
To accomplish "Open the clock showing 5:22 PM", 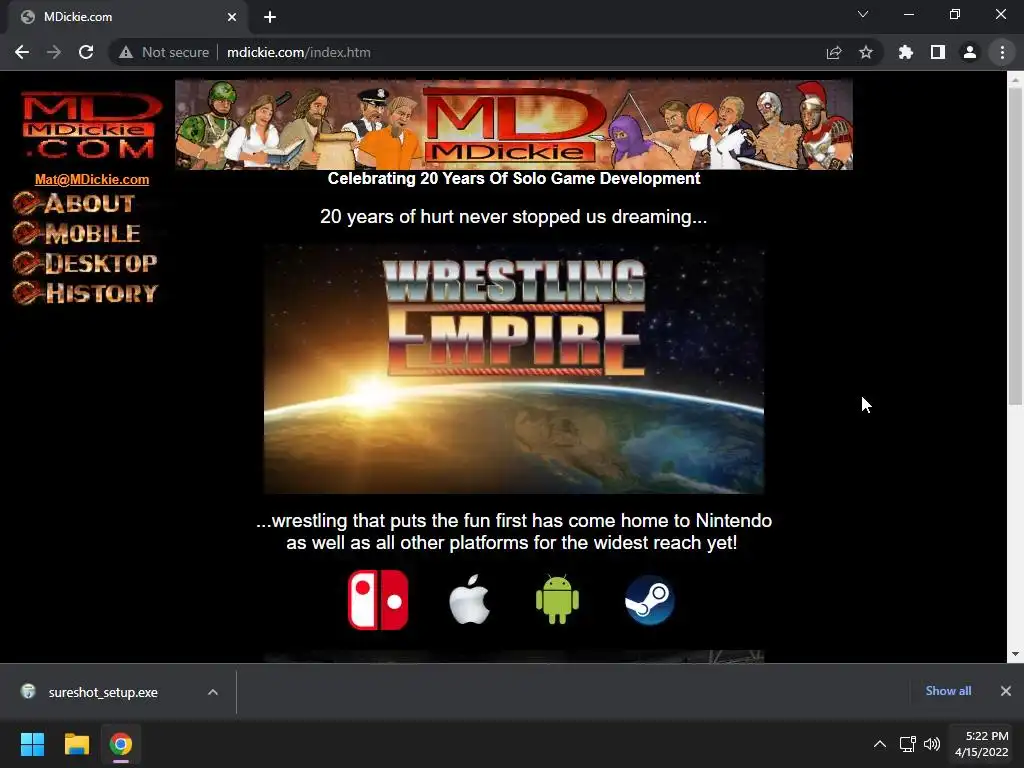I will point(982,744).
